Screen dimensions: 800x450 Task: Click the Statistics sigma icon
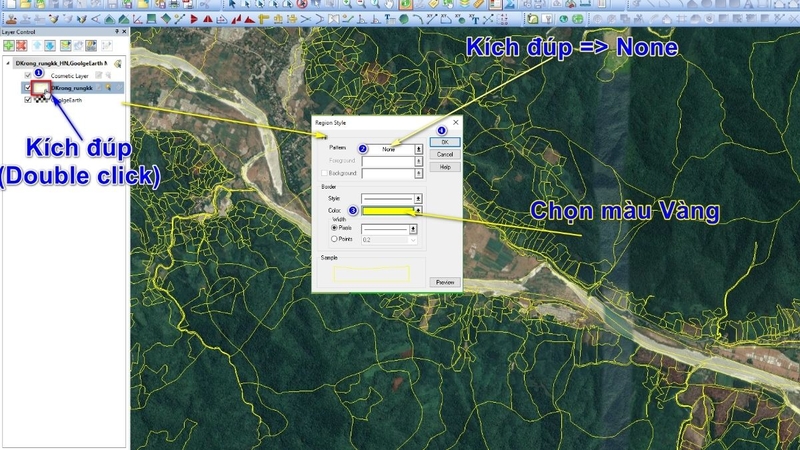click(510, 5)
